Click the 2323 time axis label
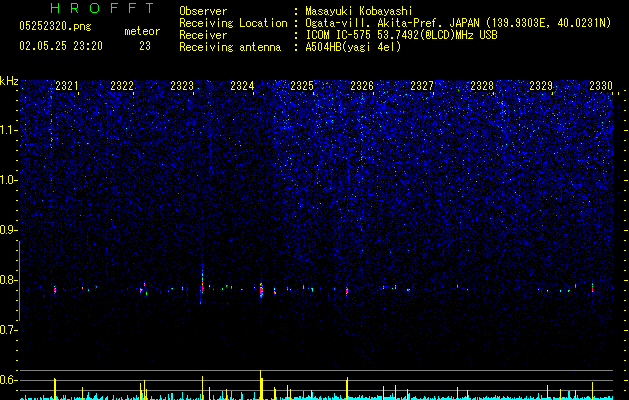The width and height of the screenshot is (629, 400). click(182, 86)
